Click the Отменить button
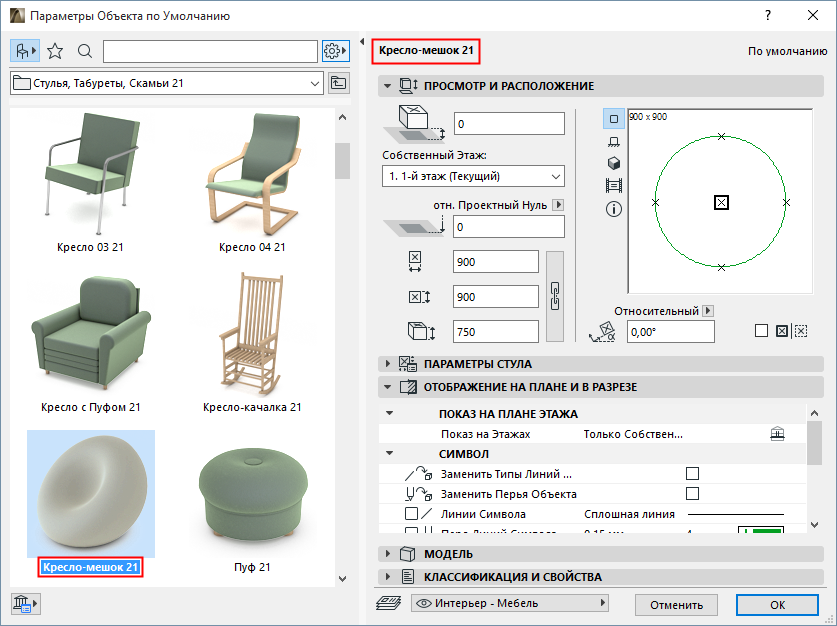The height and width of the screenshot is (626, 837). tap(676, 605)
